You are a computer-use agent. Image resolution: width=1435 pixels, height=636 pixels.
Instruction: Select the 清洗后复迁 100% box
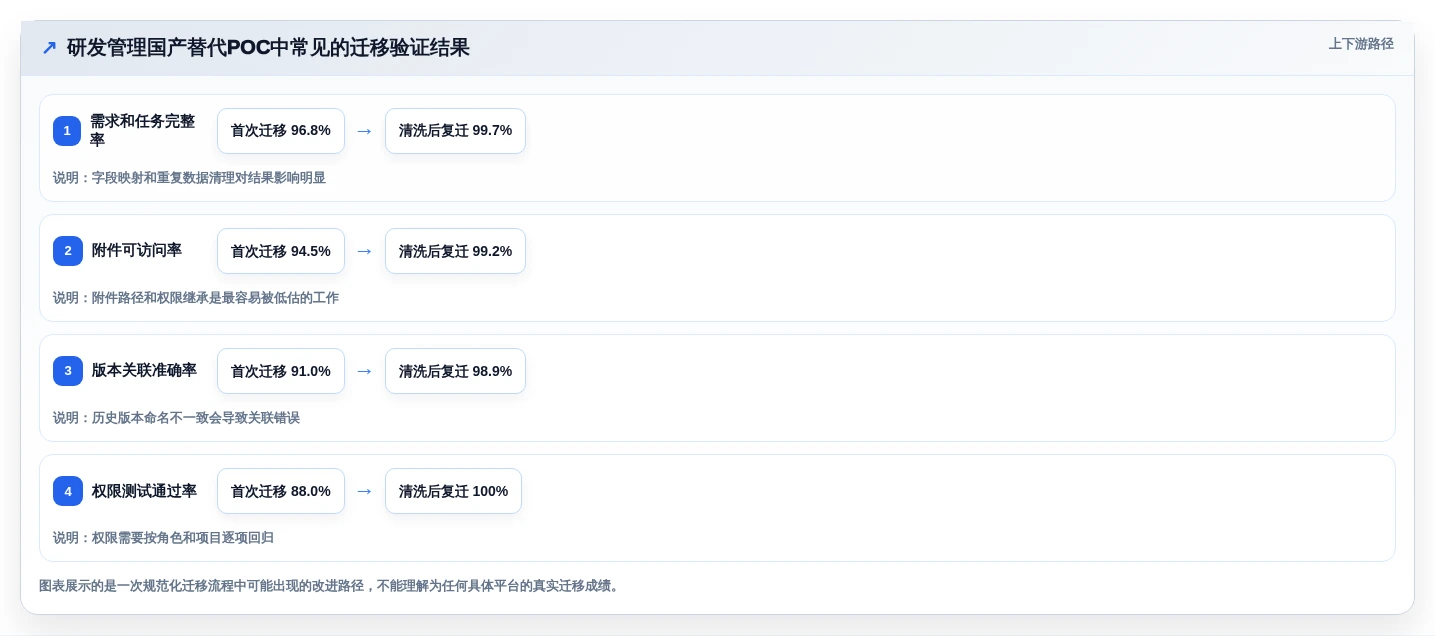click(453, 491)
